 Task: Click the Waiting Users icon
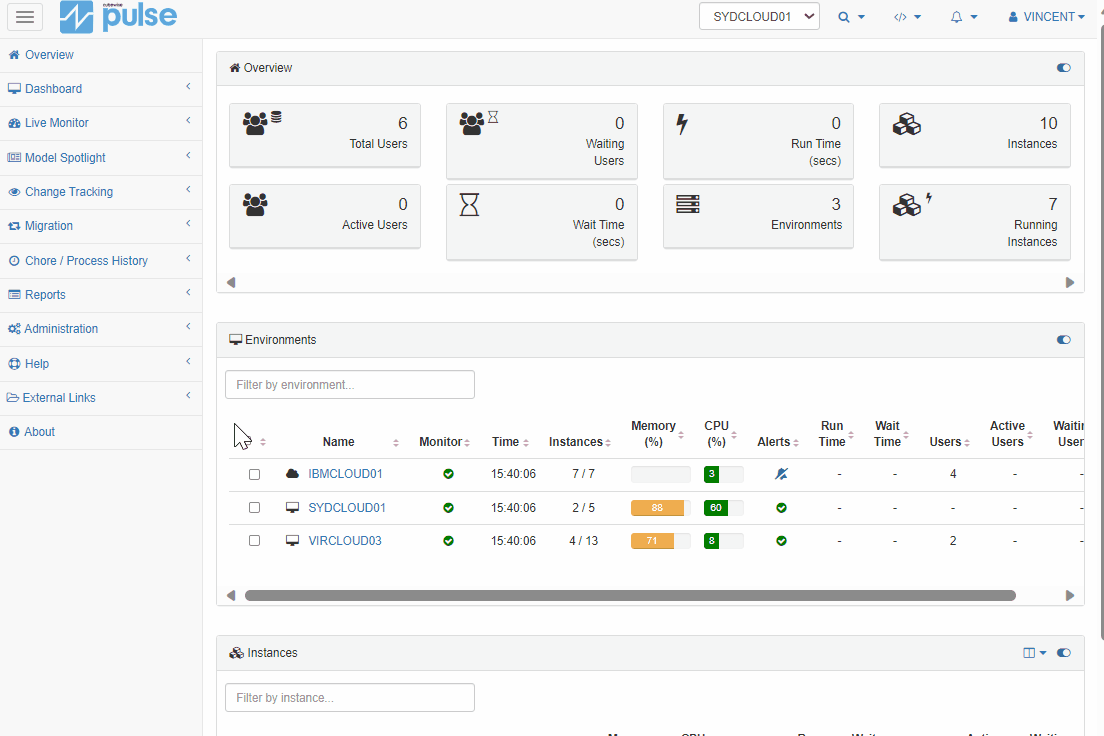pyautogui.click(x=479, y=123)
